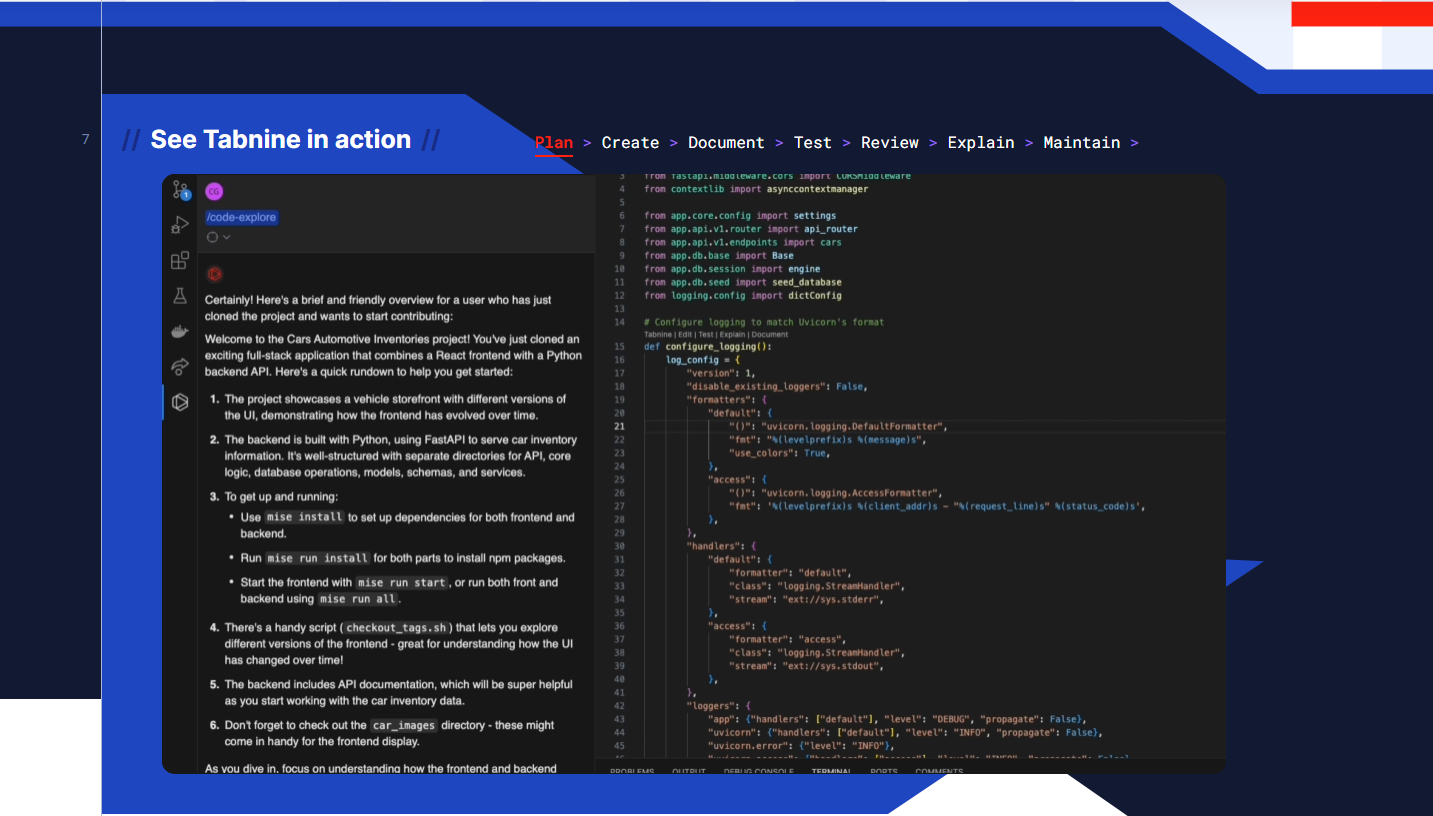Click the 'uvicorn.error' logger line
This screenshot has height=816, width=1433.
click(800, 746)
